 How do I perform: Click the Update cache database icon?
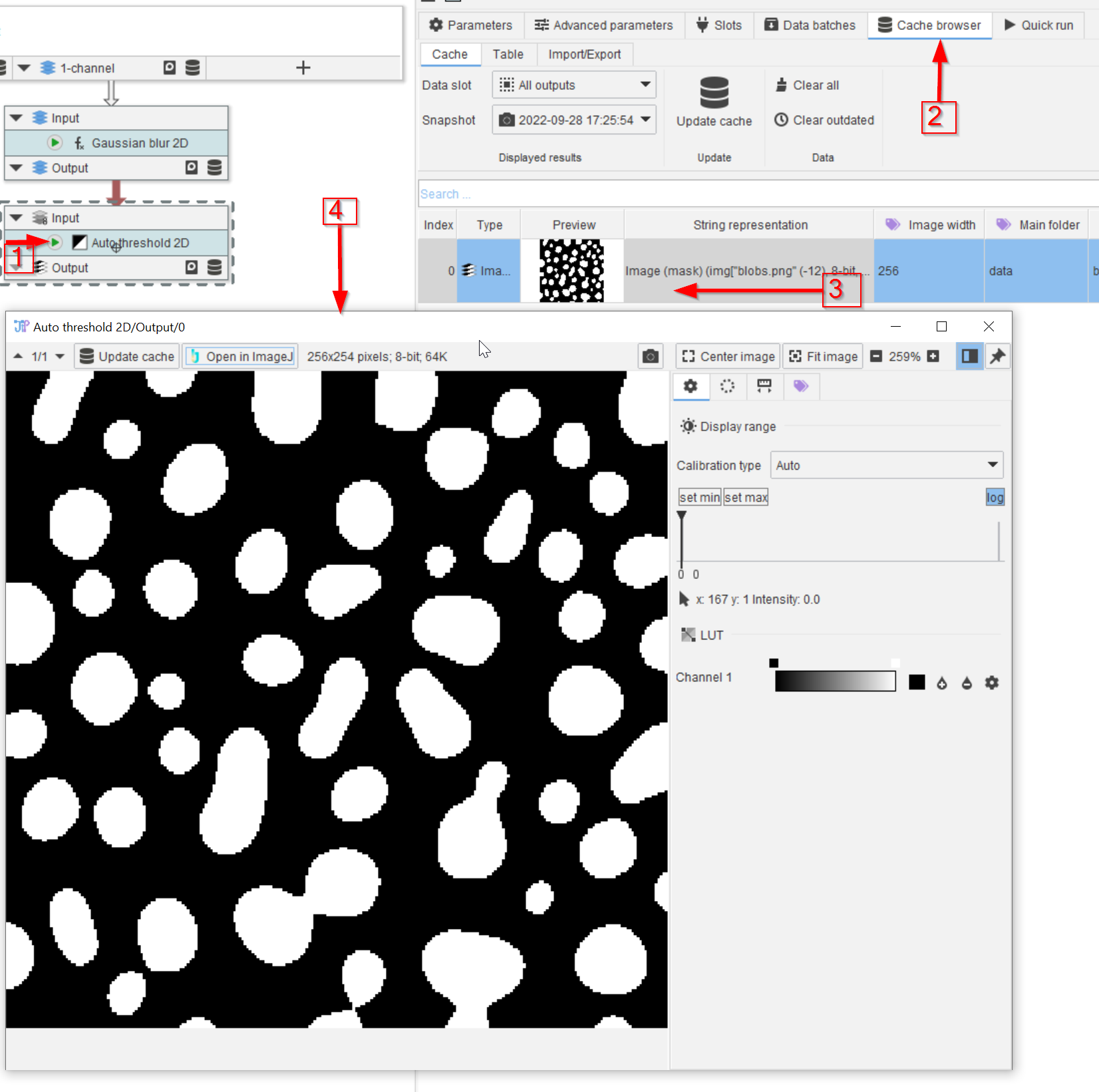pos(714,92)
